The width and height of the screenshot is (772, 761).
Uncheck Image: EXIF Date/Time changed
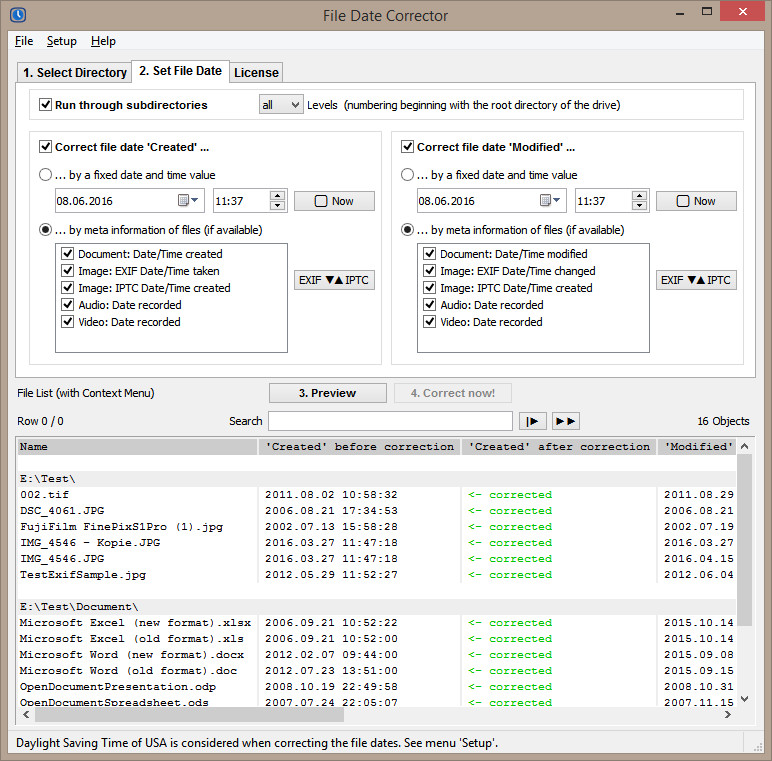429,271
